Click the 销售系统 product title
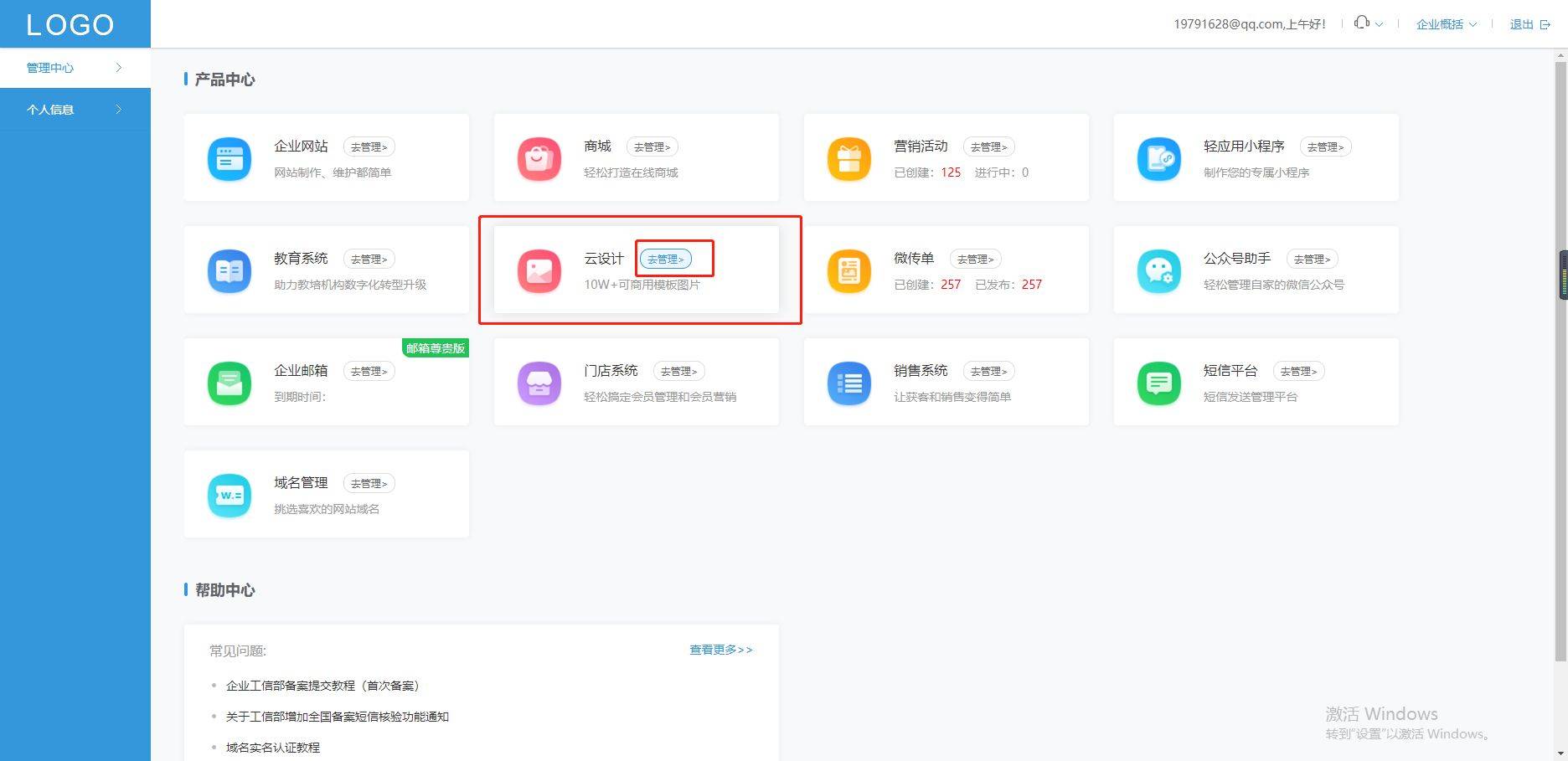The image size is (1568, 761). coord(921,371)
